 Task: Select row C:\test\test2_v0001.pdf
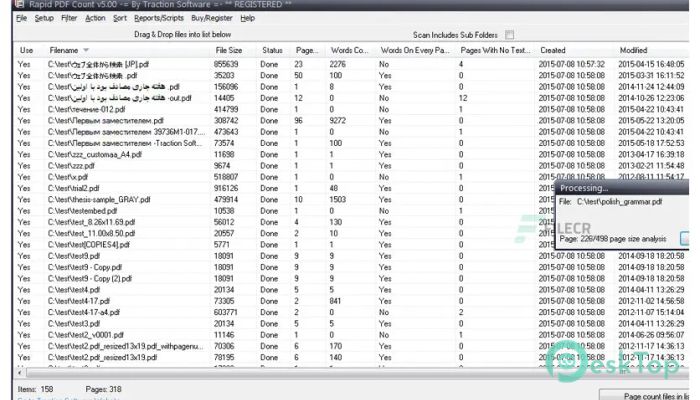(352, 335)
